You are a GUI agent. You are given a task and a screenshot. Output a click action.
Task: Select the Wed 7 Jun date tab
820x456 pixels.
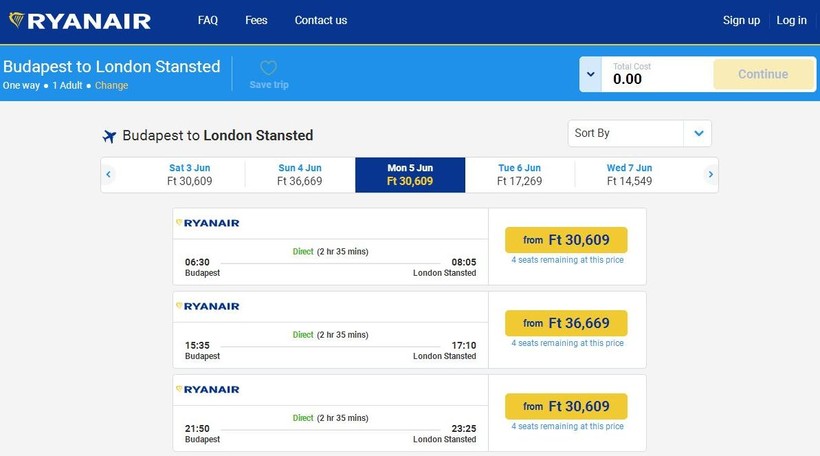point(629,175)
